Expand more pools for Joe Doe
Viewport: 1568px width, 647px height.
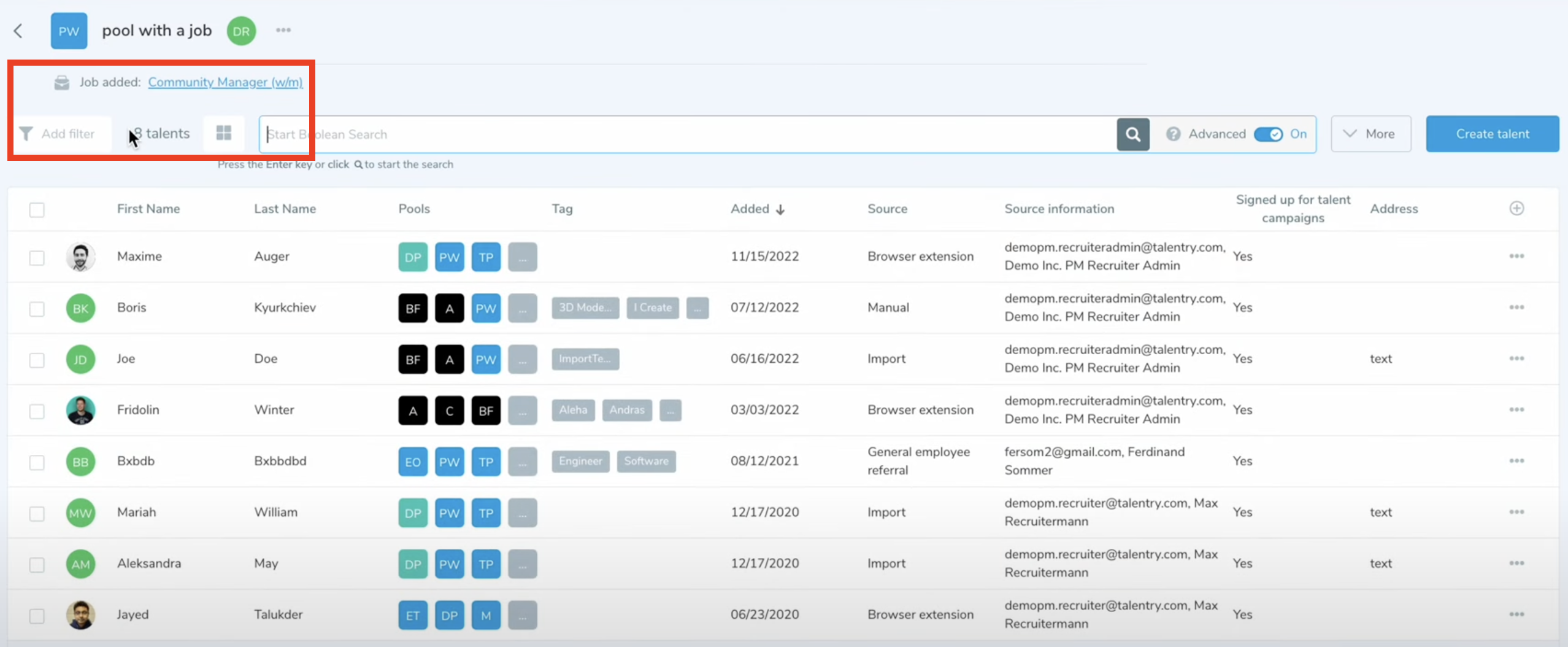click(x=522, y=360)
